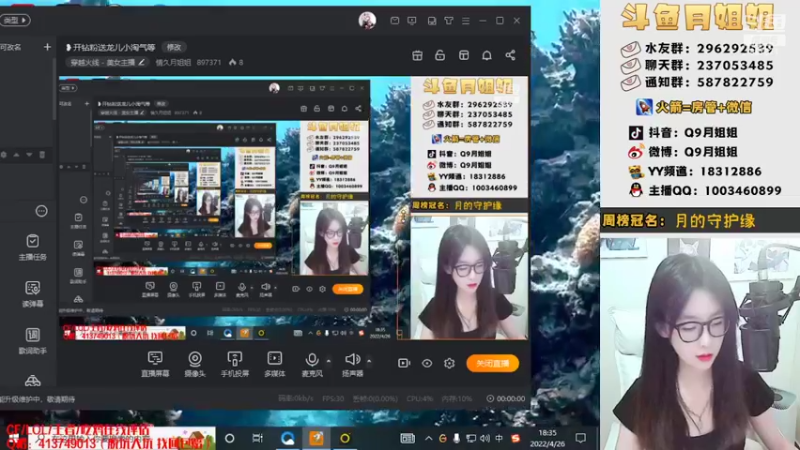
Task: Open 主播任务 streamer tasks
Action: [33, 247]
